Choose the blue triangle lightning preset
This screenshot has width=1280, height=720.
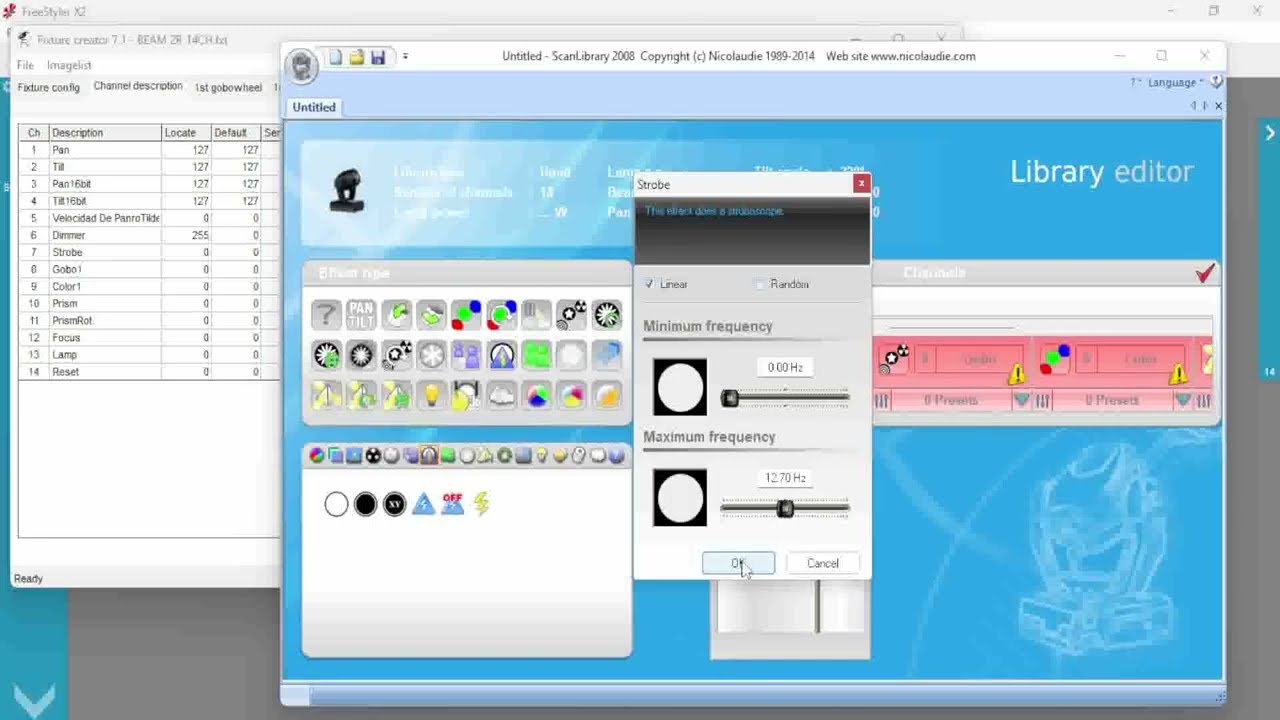(x=423, y=504)
